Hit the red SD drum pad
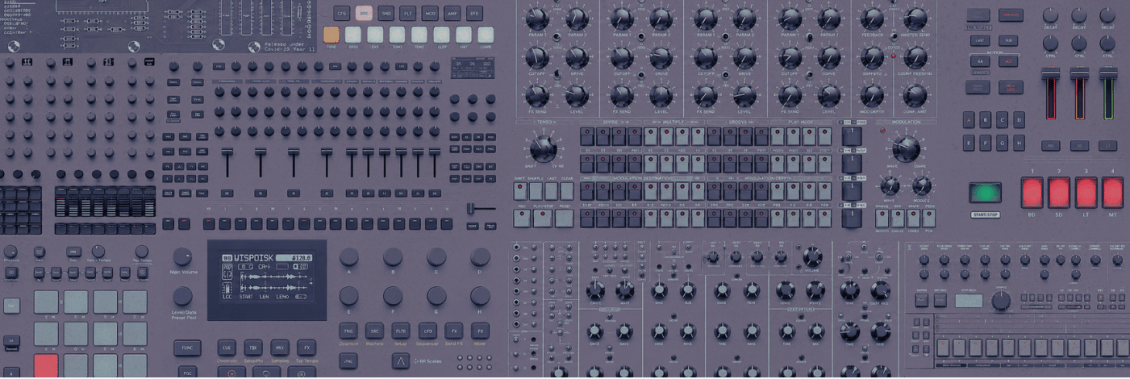The width and height of the screenshot is (1130, 379). coord(1059,192)
